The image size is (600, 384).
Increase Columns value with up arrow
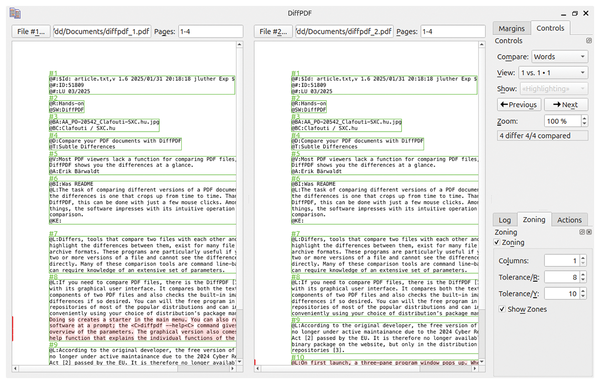pyautogui.click(x=583, y=258)
